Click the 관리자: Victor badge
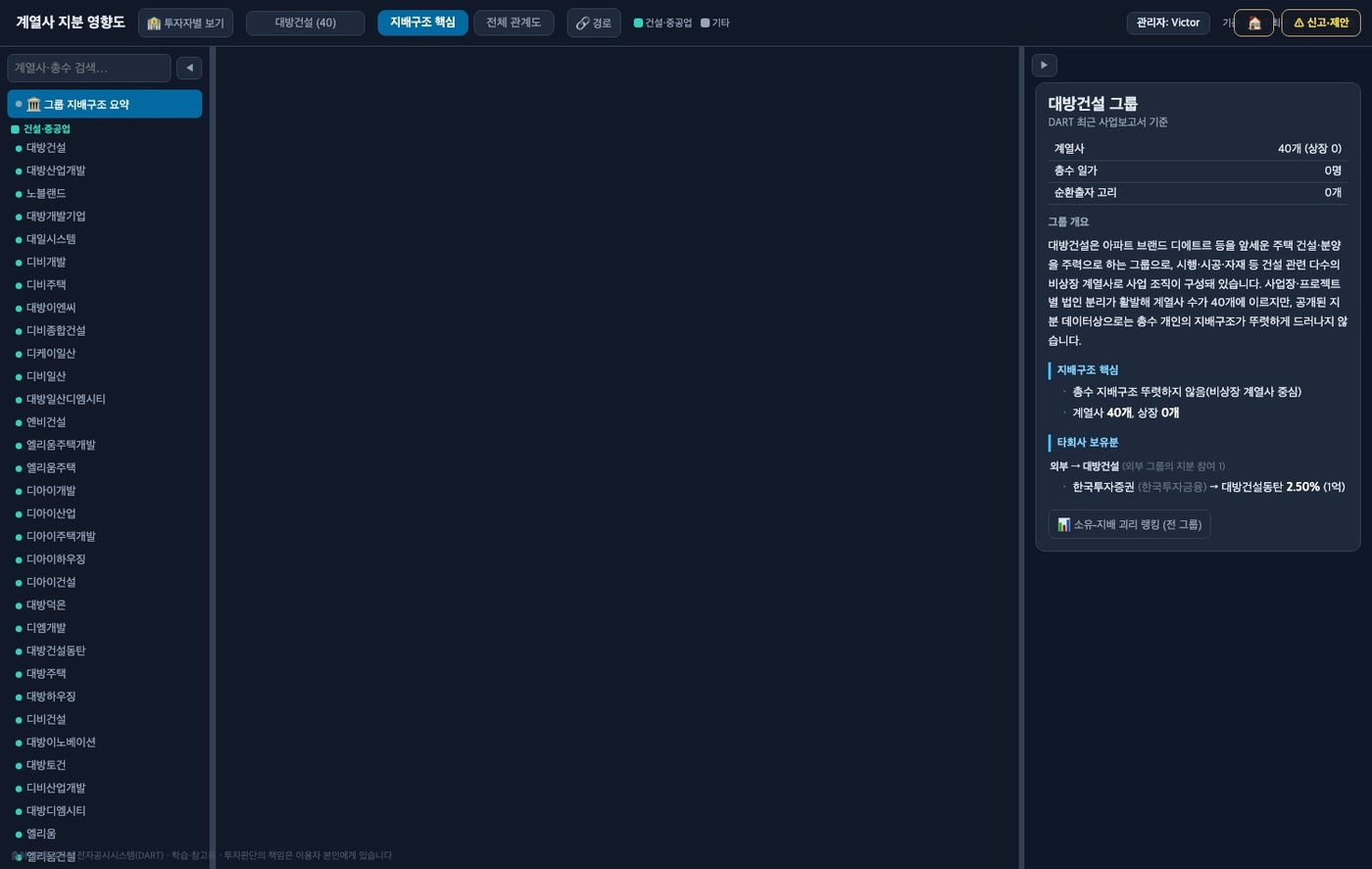The image size is (1372, 869). (1168, 23)
